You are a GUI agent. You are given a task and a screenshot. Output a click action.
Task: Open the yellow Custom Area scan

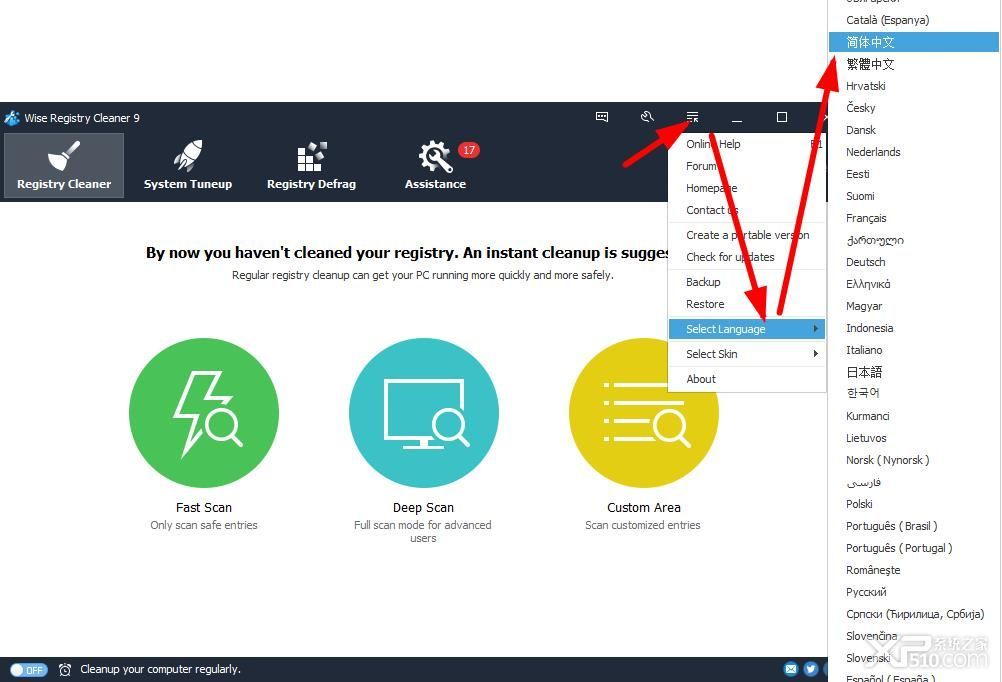click(x=644, y=413)
